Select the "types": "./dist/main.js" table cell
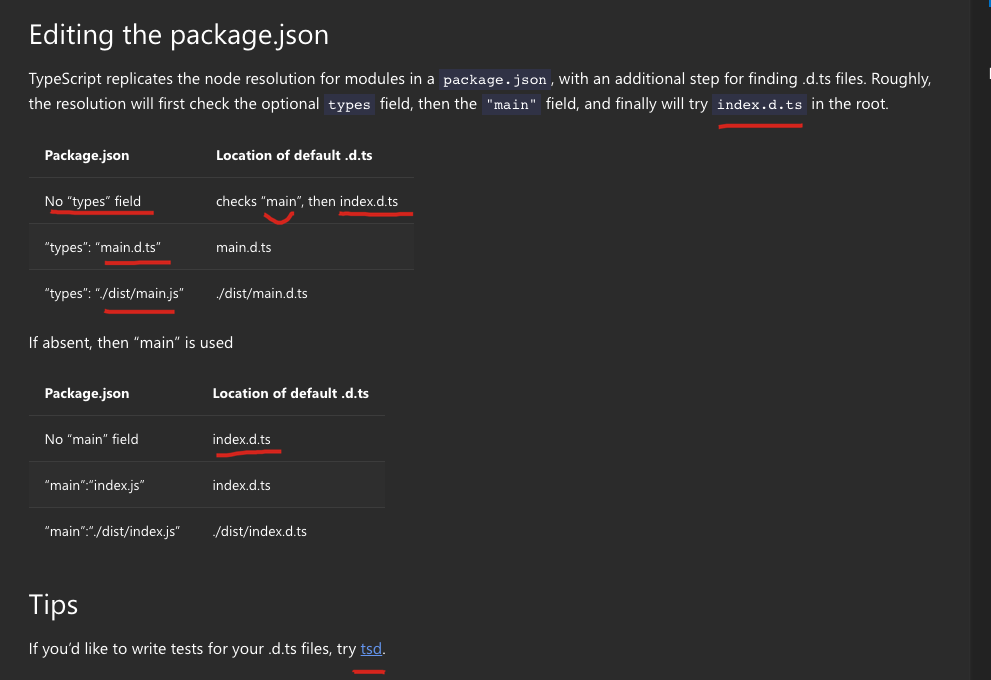The width and height of the screenshot is (991, 680). point(114,293)
